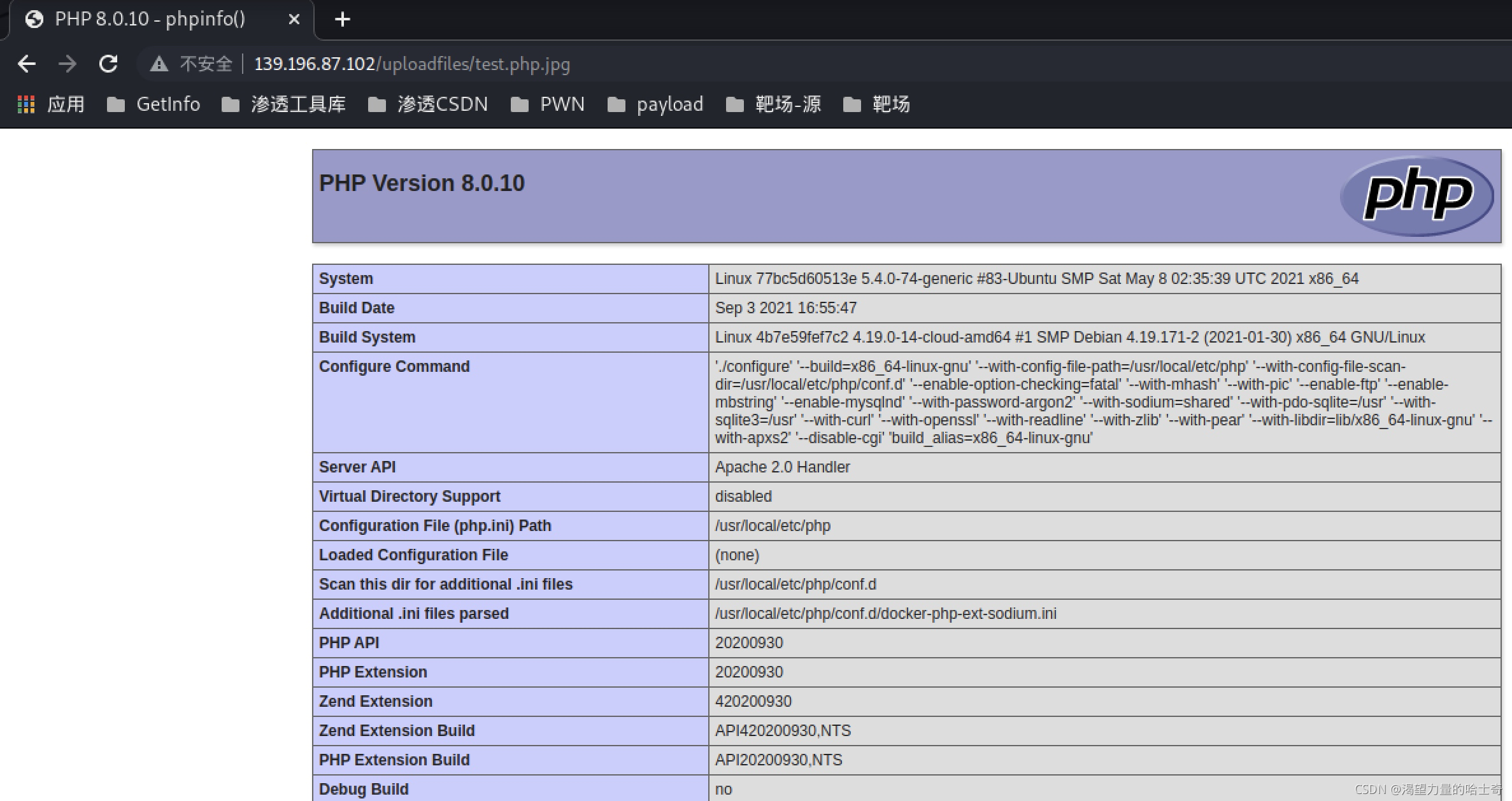Screen dimensions: 1512x801
Task: Click the Debug Build label
Action: pos(364,790)
